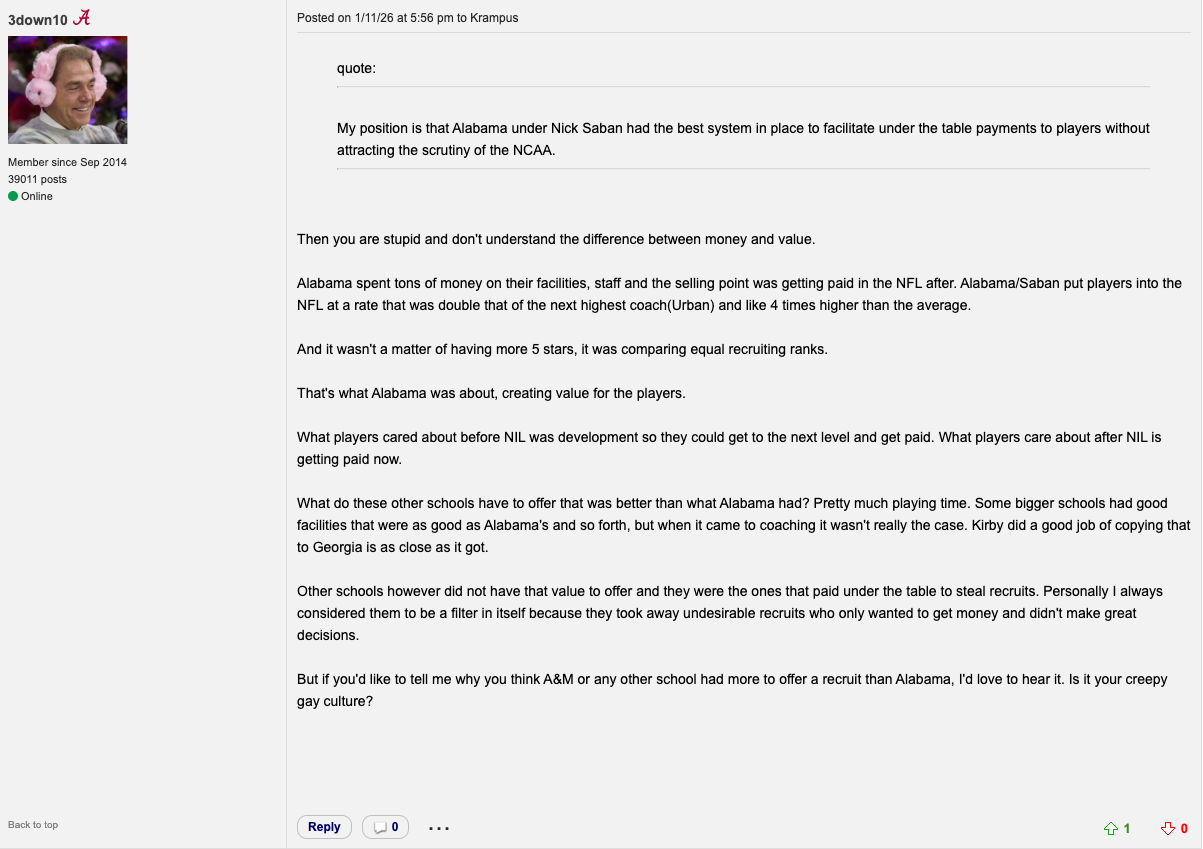Click the 'quote:' label heading
The width and height of the screenshot is (1203, 849).
[356, 68]
